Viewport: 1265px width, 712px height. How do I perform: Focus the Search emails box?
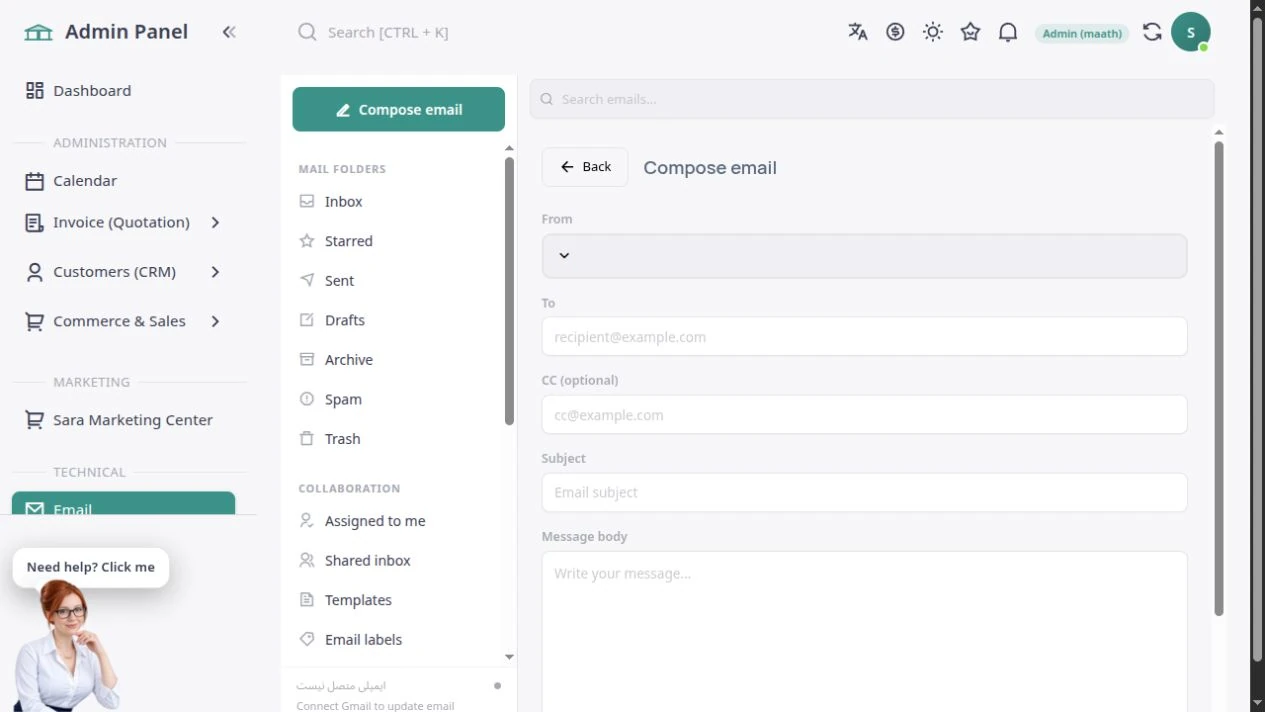(x=872, y=99)
